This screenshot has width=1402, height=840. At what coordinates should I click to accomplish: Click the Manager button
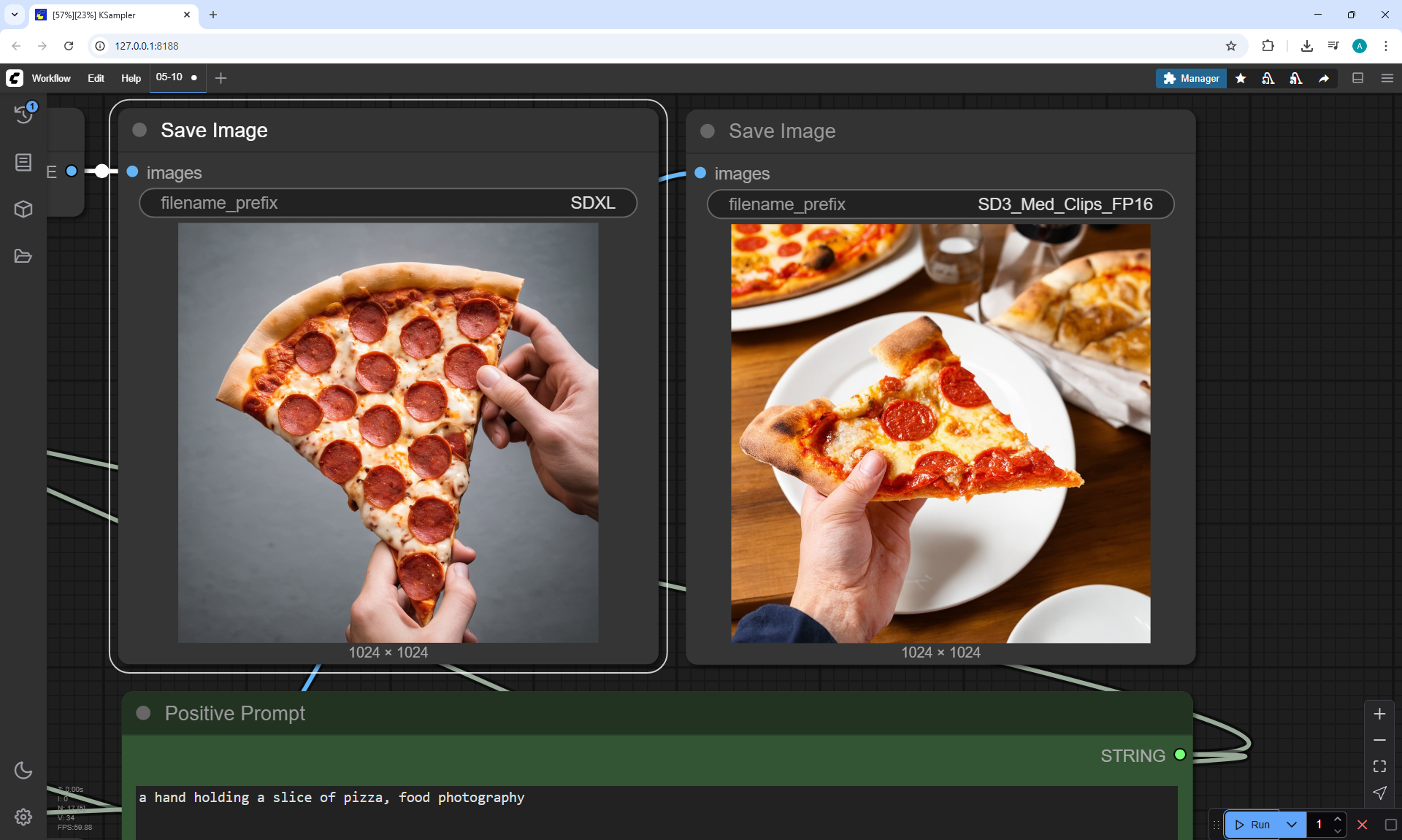point(1191,78)
